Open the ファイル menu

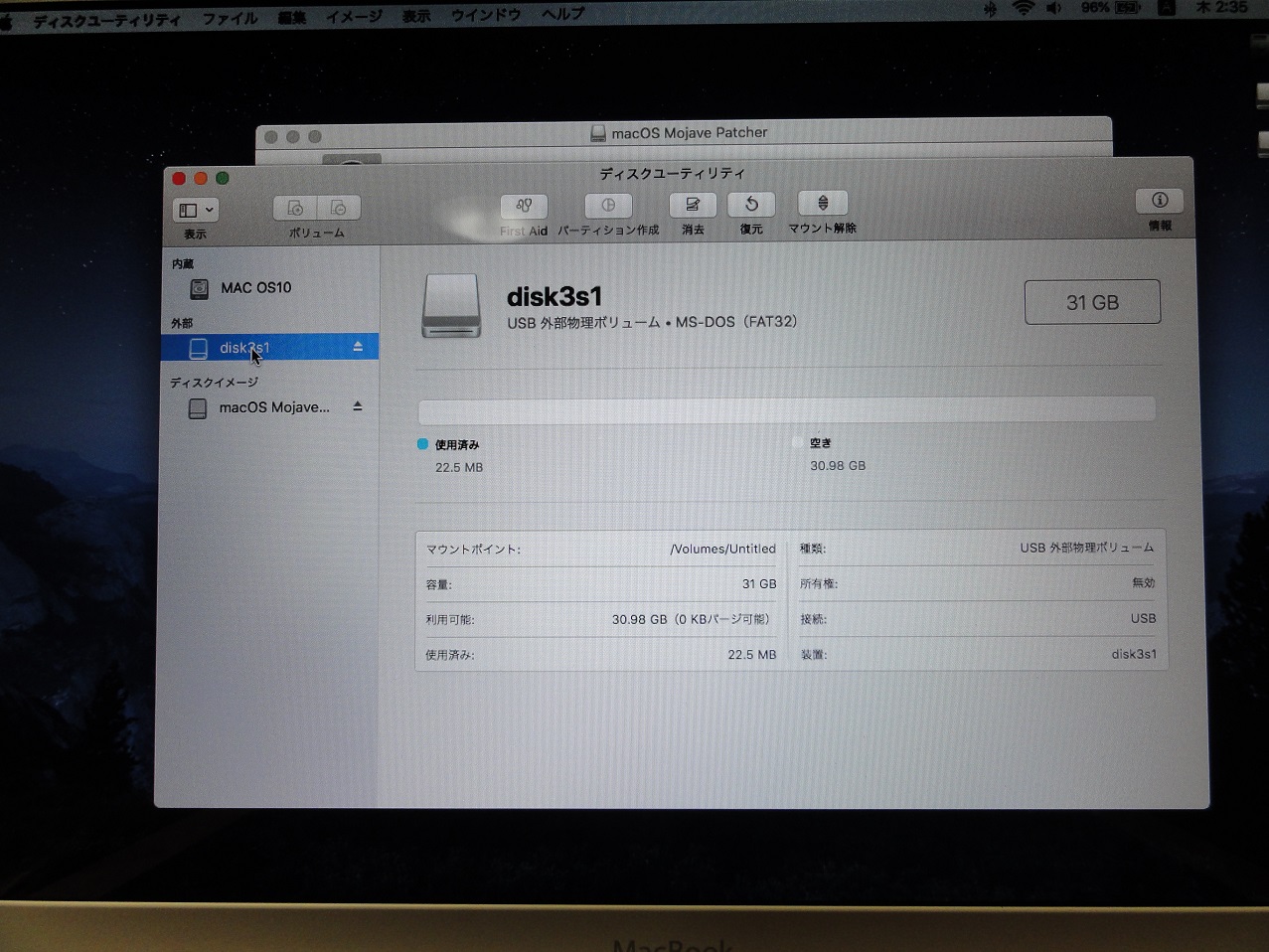(230, 18)
